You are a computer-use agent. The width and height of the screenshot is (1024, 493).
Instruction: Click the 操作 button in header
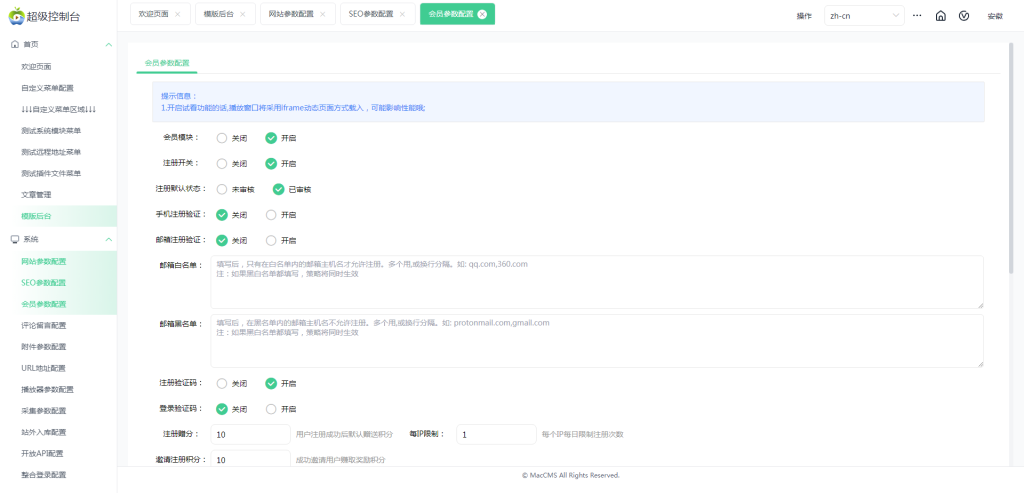[804, 16]
